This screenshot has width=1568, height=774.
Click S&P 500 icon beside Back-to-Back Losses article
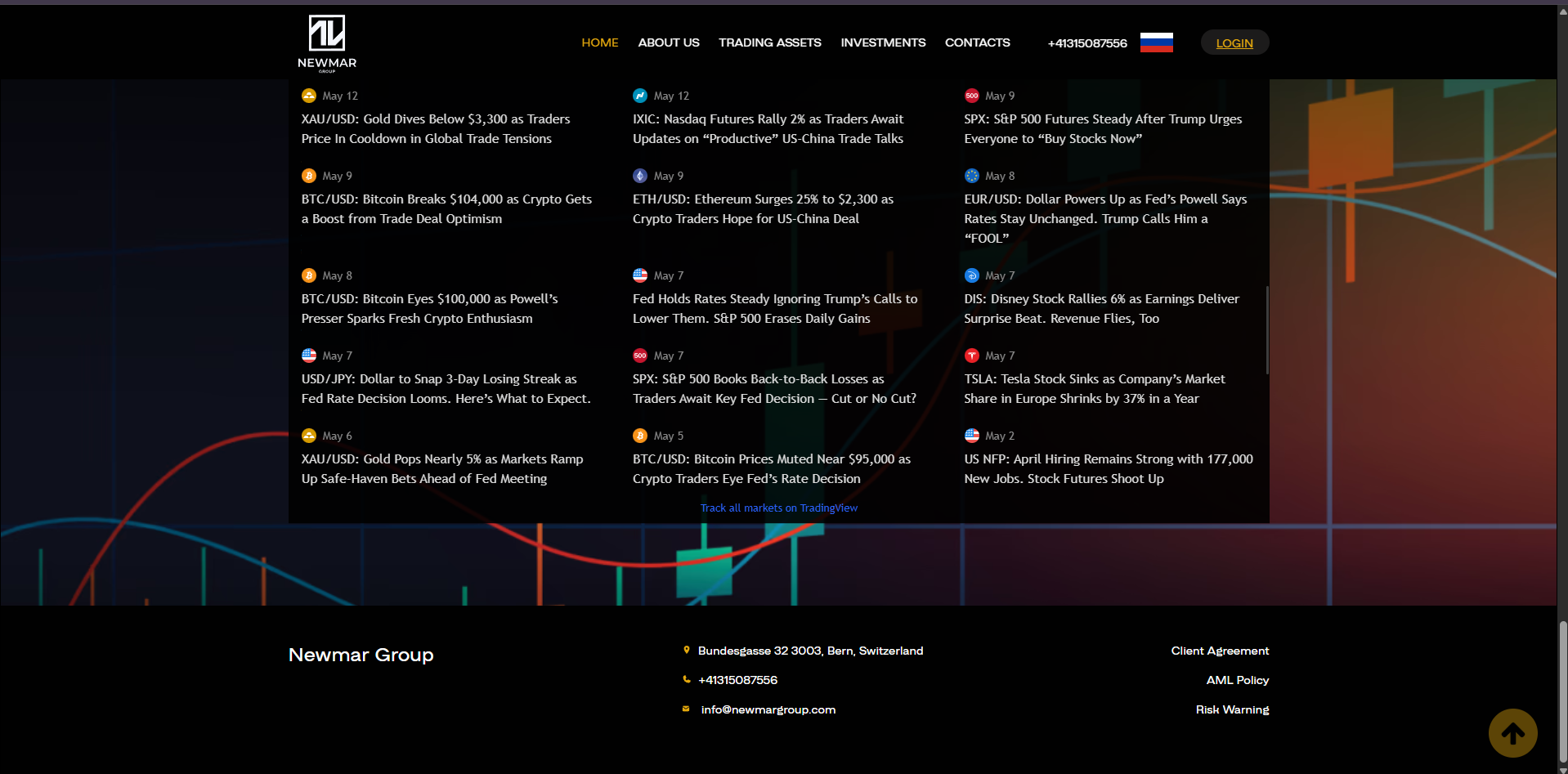(x=640, y=356)
